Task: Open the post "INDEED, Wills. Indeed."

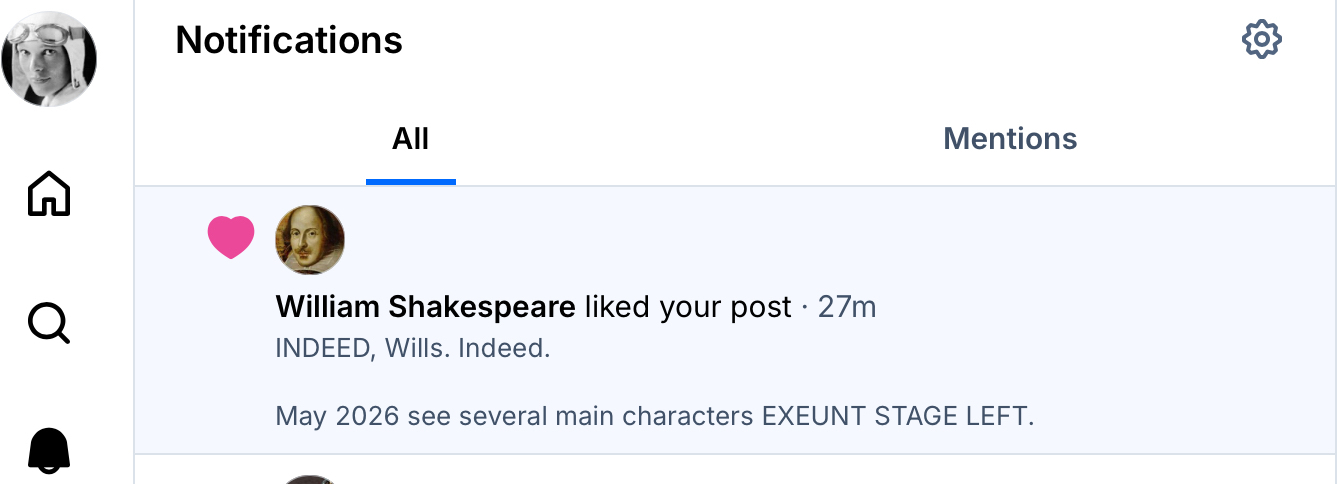Action: (413, 350)
